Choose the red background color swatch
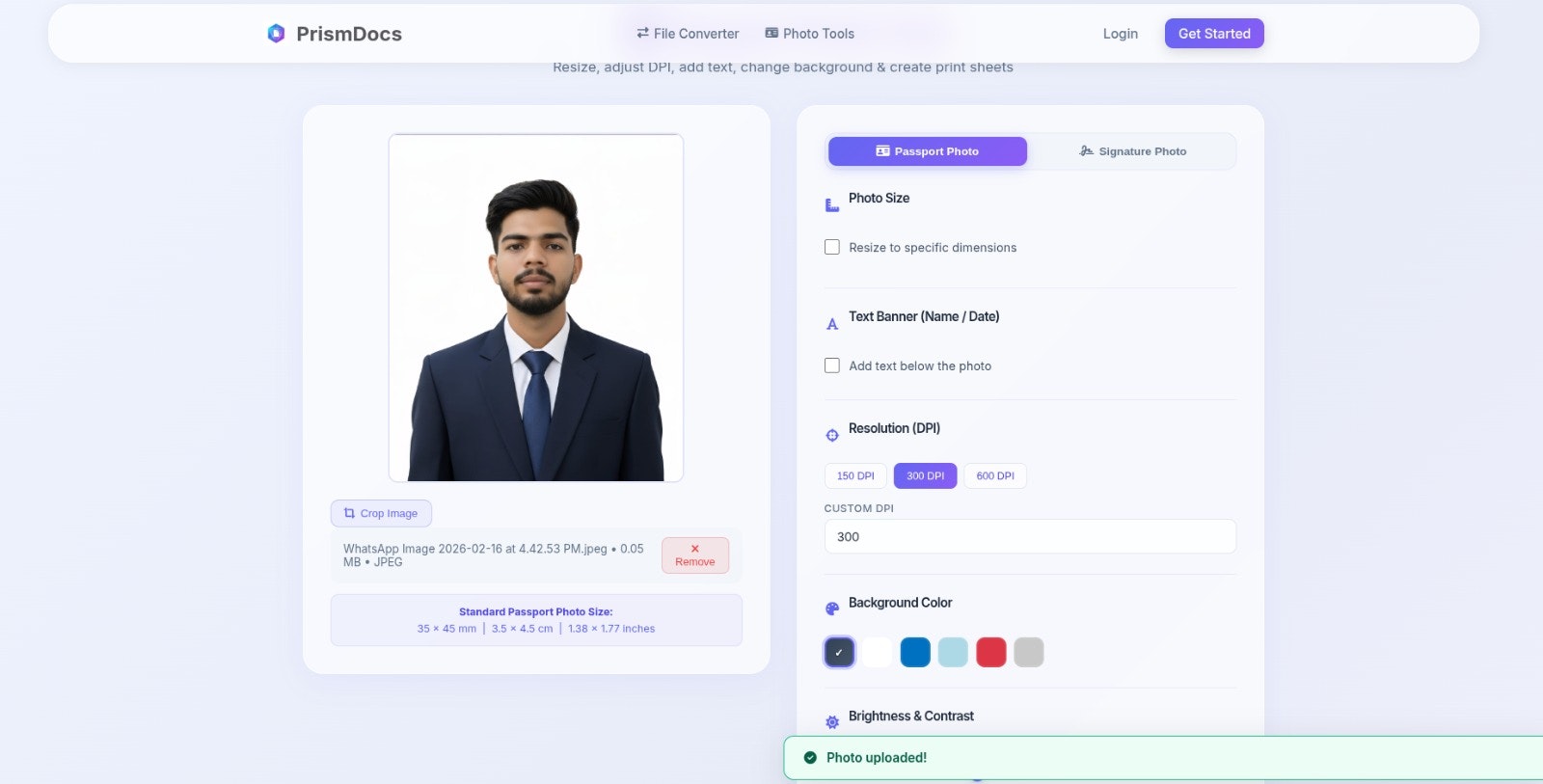The image size is (1543, 784). point(991,653)
